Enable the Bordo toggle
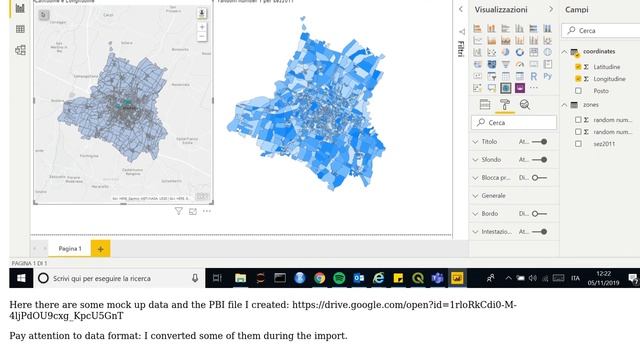The width and height of the screenshot is (640, 360). pyautogui.click(x=540, y=213)
